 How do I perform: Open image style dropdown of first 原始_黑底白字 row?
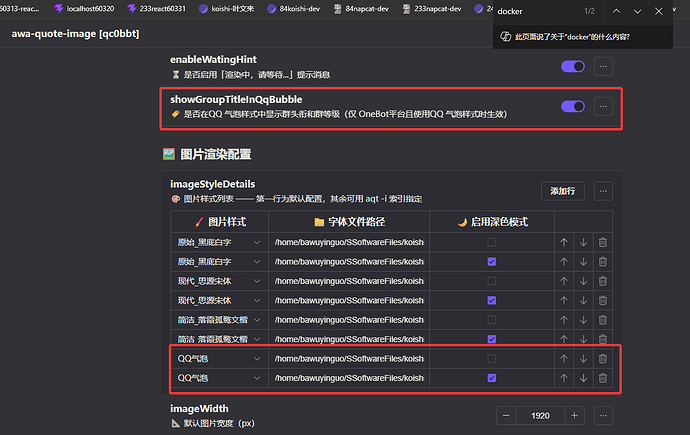(219, 242)
